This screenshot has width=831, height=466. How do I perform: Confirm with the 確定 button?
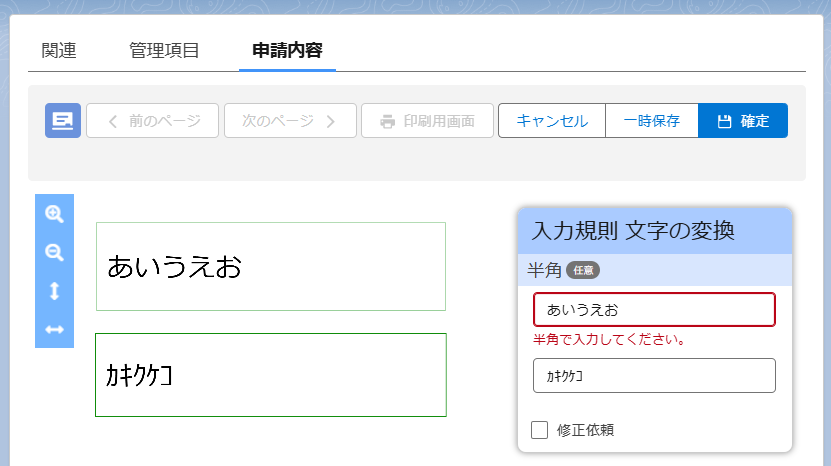743,121
